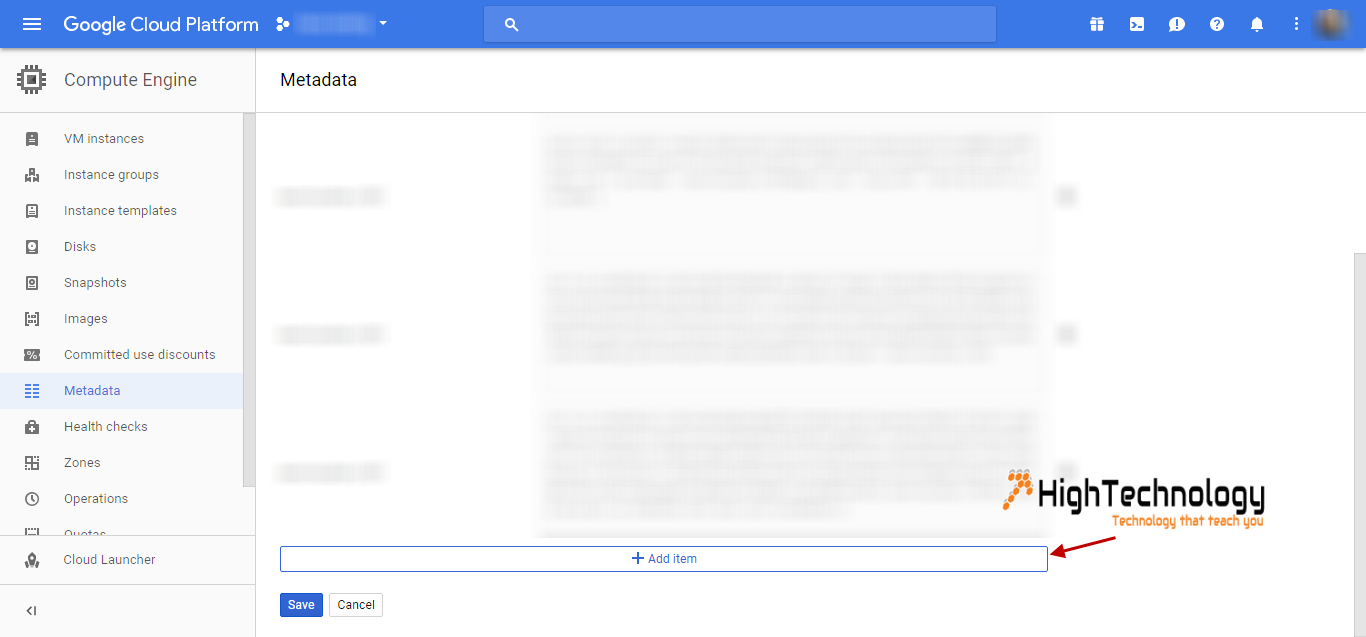Open Operations page

[96, 499]
